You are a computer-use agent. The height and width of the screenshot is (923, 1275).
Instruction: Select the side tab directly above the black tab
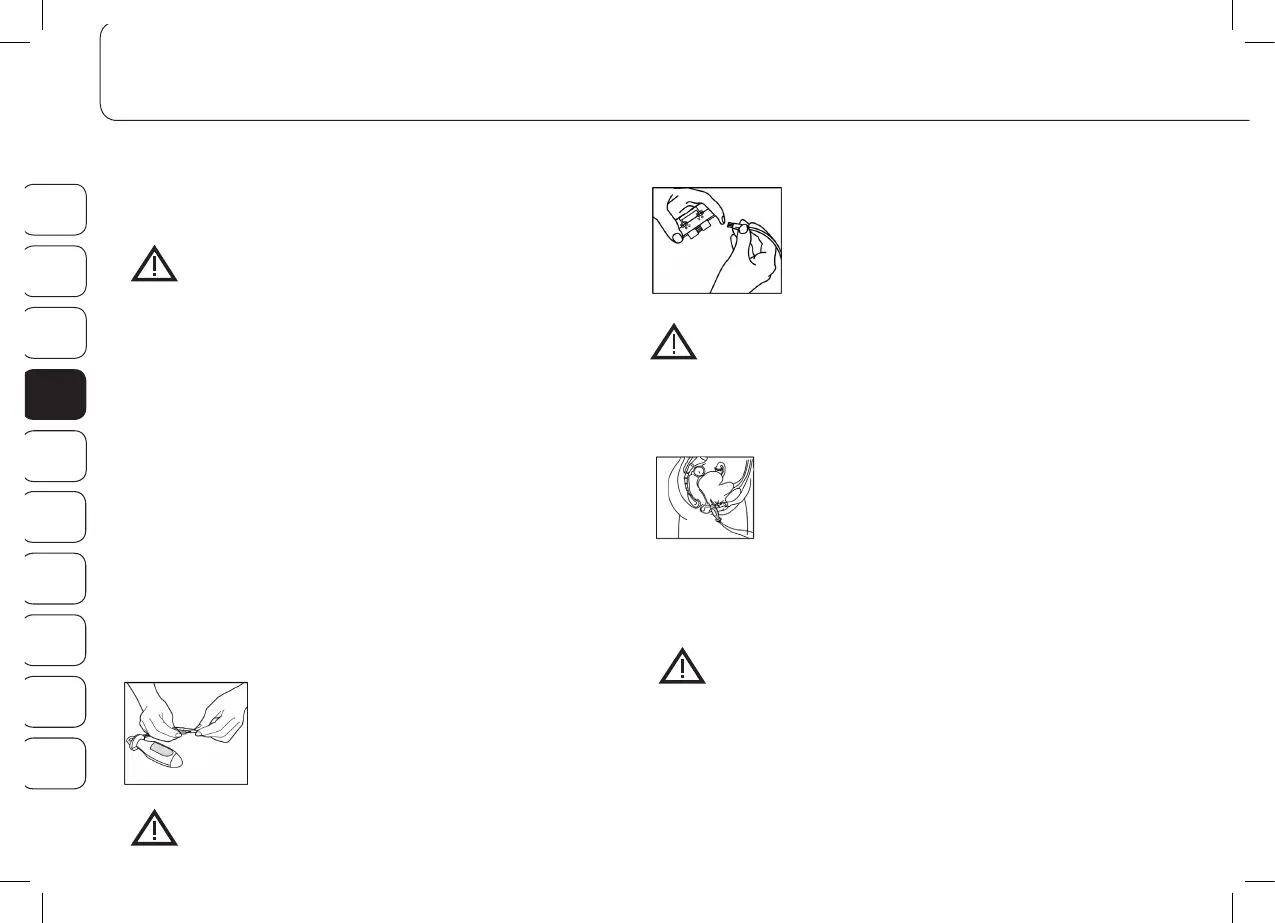55,333
